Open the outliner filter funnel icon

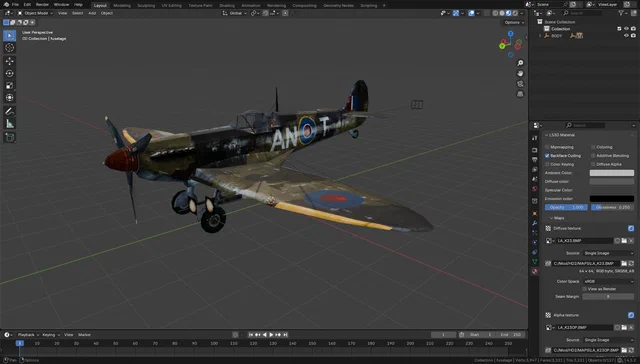point(621,13)
